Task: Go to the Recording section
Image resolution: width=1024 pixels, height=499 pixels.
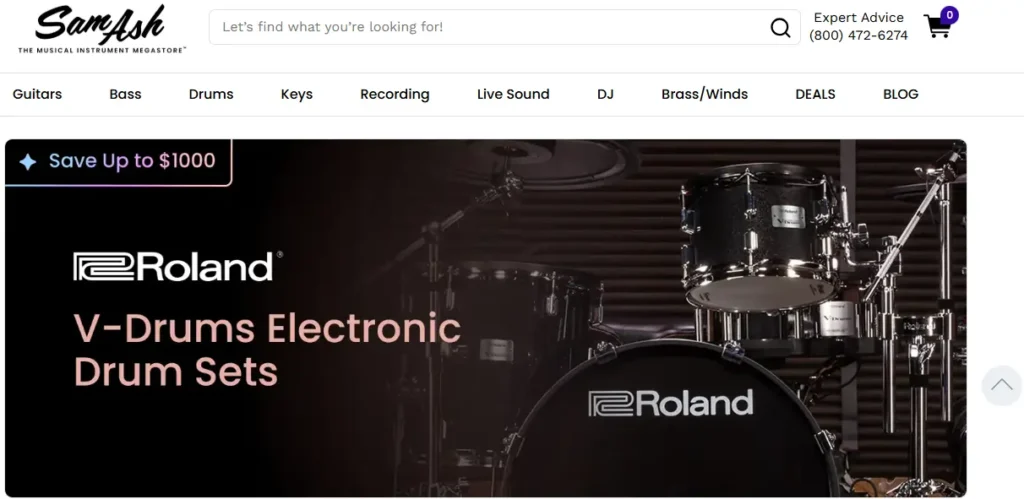Action: [x=394, y=94]
